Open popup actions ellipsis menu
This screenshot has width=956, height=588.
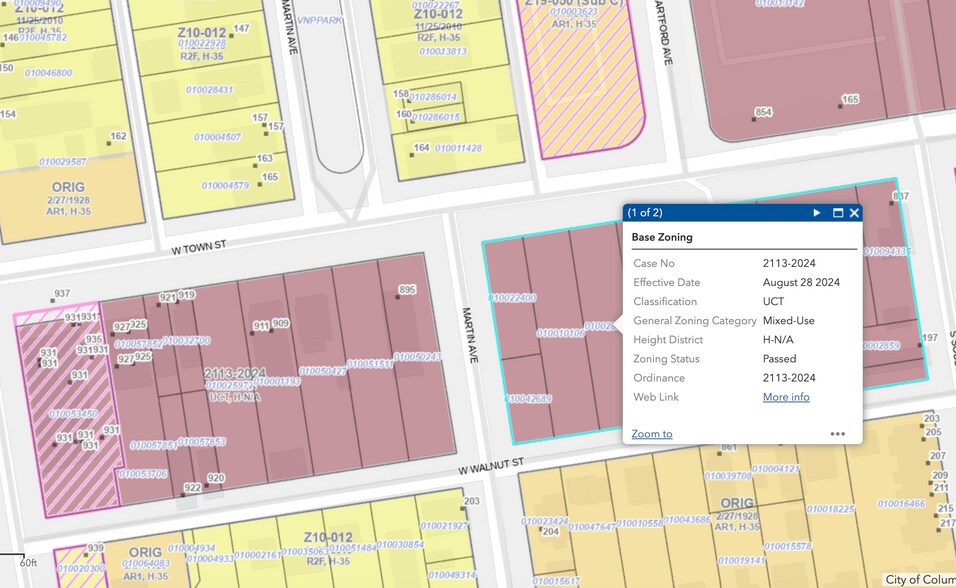(x=838, y=434)
